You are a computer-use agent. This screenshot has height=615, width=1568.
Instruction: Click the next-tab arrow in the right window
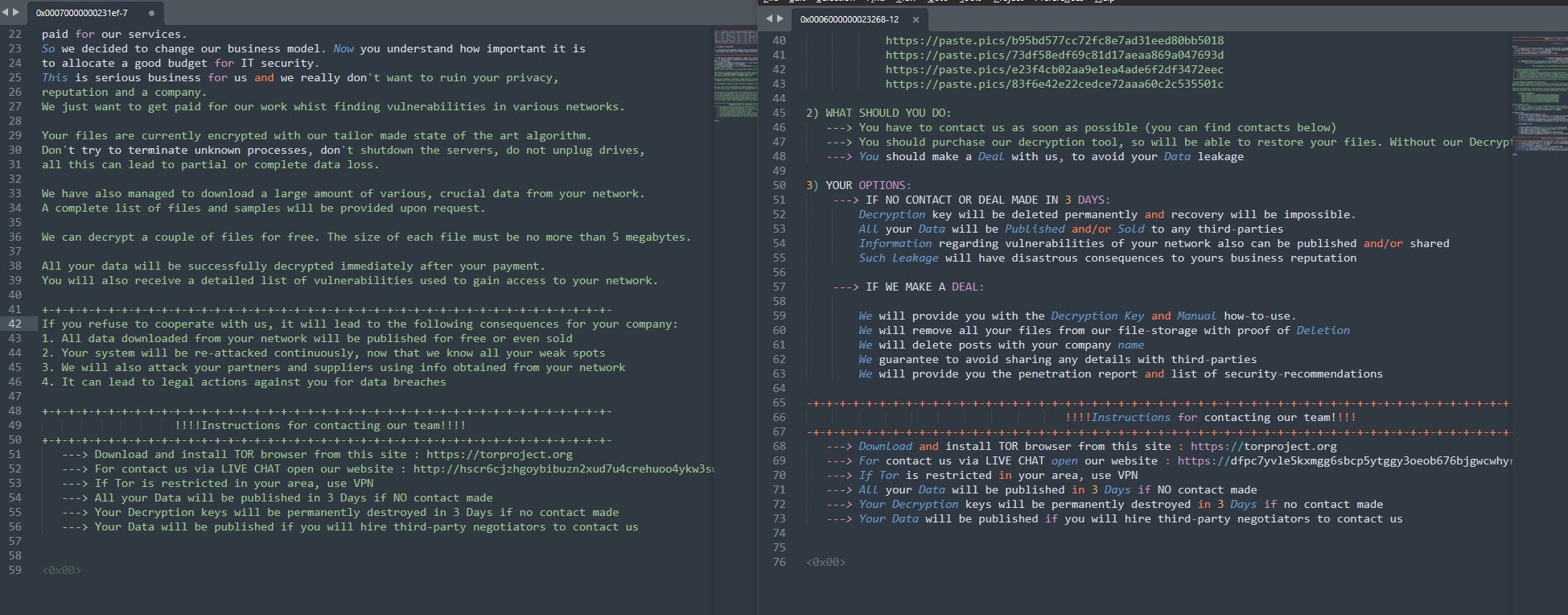(x=780, y=19)
